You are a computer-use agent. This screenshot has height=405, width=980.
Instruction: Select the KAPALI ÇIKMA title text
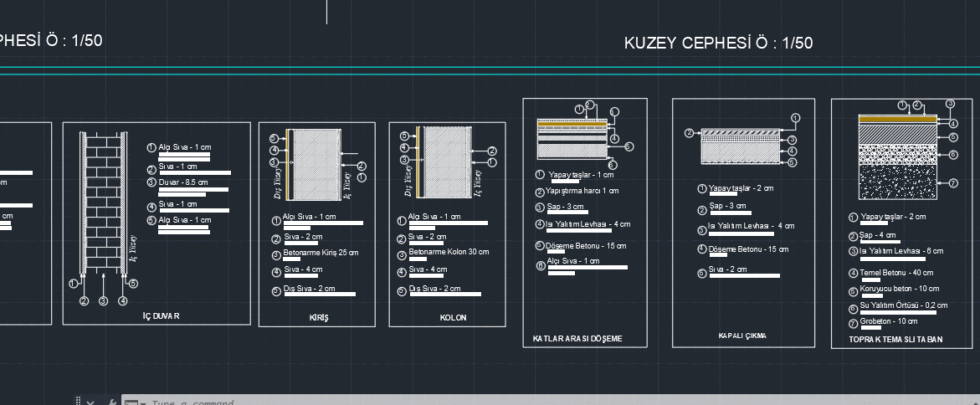point(741,336)
